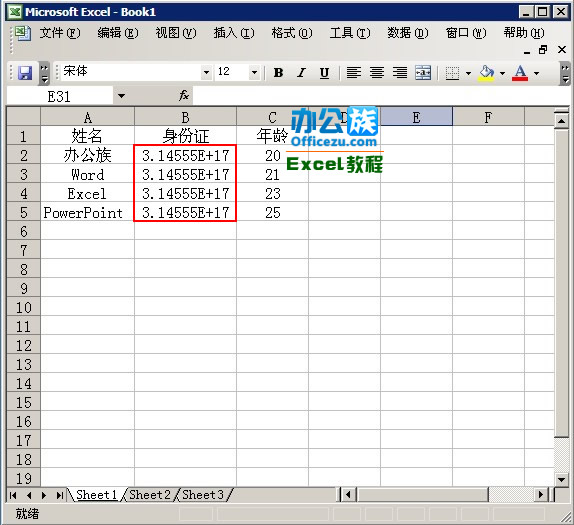Screen dimensions: 574x525
Task: Click Merge and Center icon
Action: point(423,73)
